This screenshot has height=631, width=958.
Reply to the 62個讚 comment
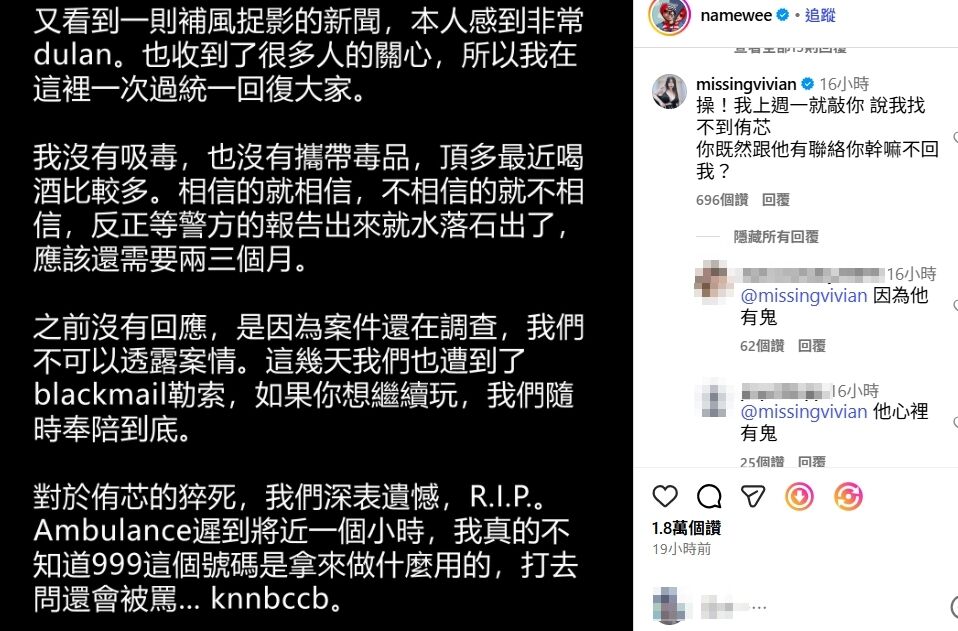click(812, 346)
